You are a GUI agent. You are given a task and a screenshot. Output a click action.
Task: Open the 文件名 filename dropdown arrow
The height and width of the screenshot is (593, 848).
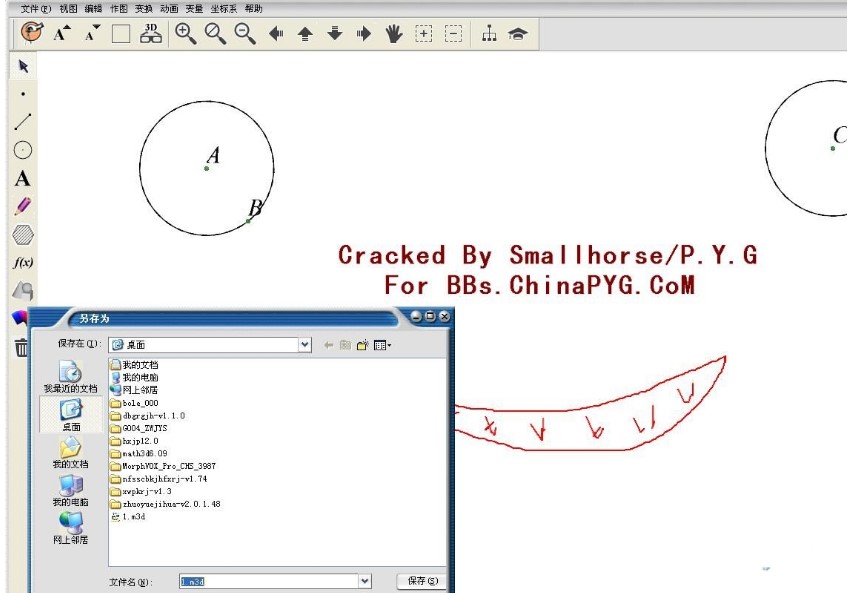[x=364, y=581]
